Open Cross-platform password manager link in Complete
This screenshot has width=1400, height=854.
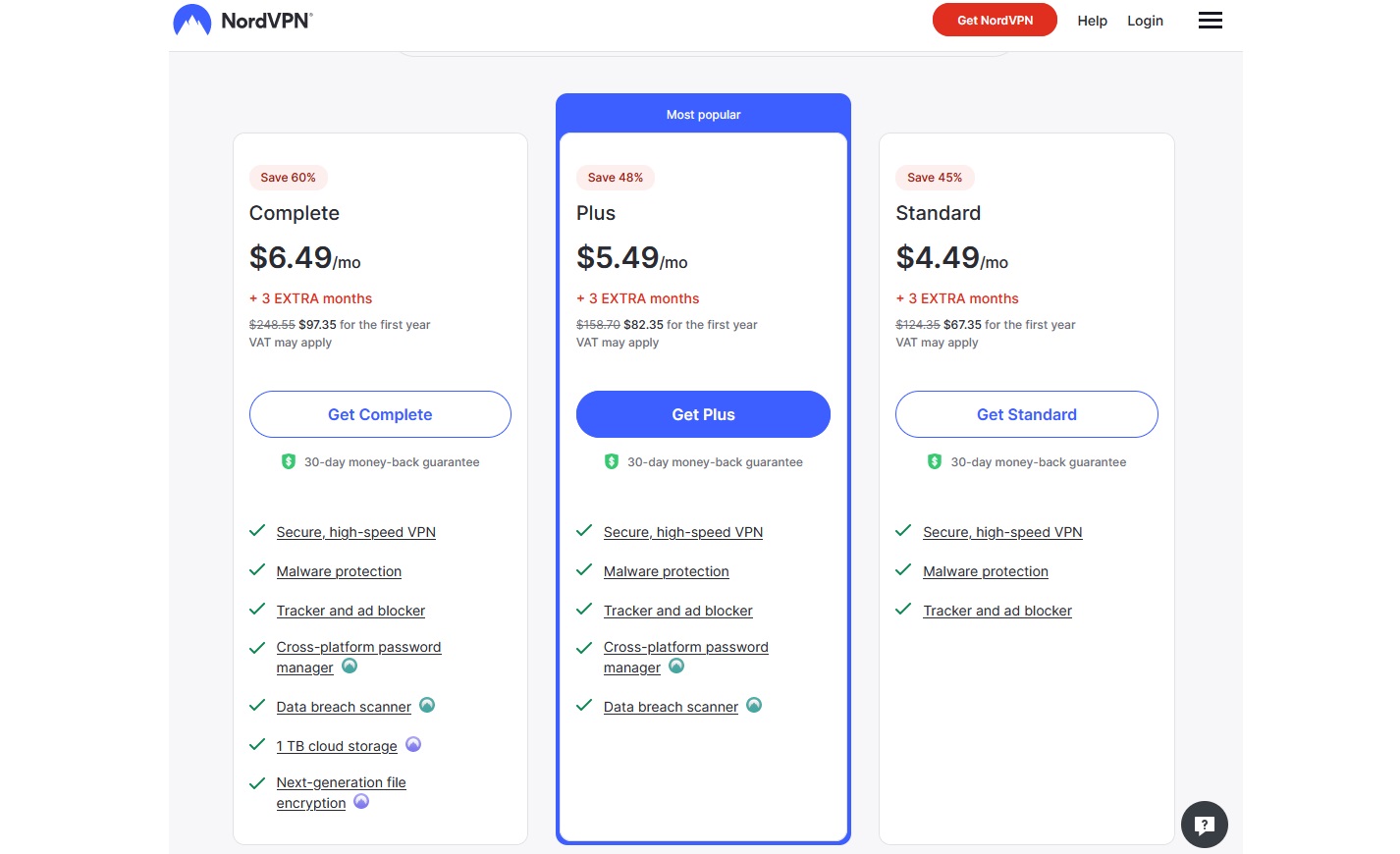(x=358, y=657)
